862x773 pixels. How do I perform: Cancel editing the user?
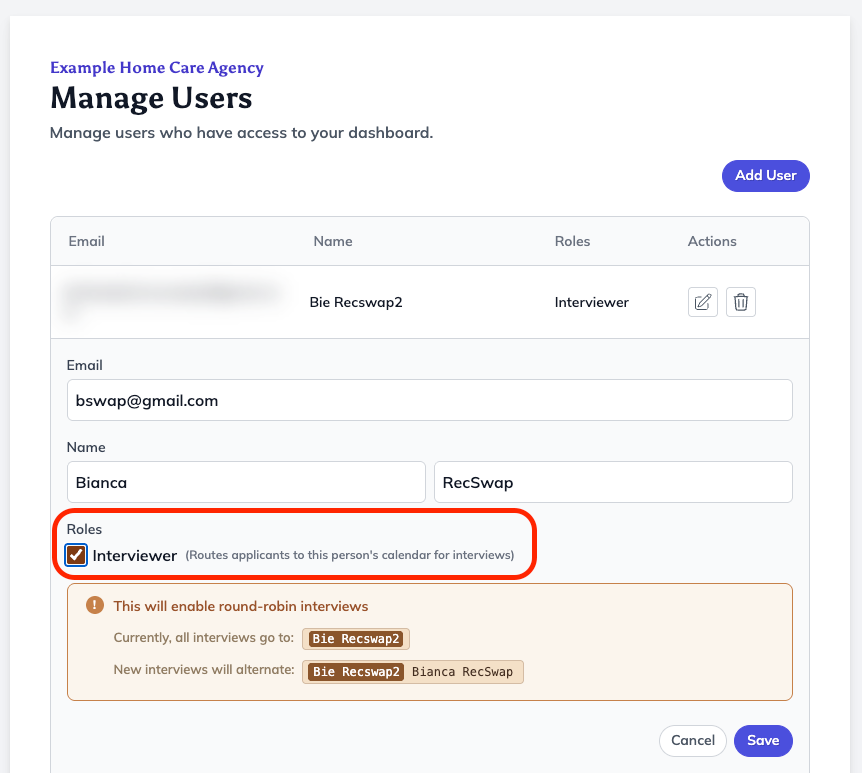(693, 741)
